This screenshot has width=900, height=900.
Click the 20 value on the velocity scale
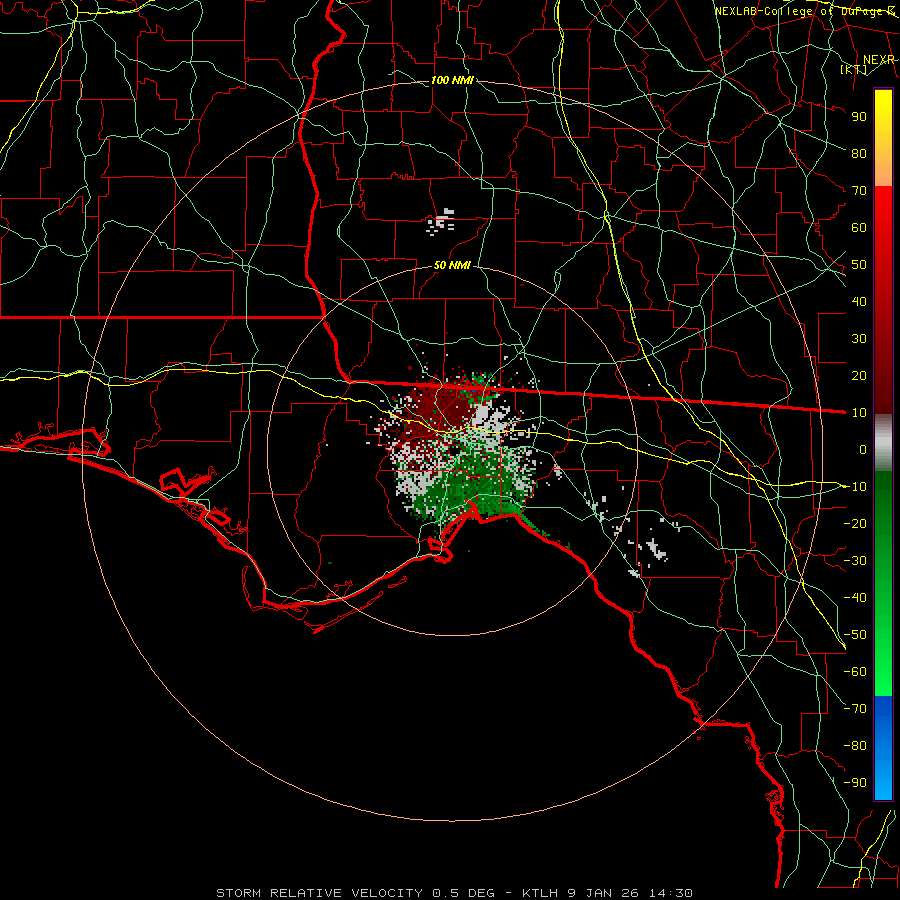pyautogui.click(x=859, y=375)
